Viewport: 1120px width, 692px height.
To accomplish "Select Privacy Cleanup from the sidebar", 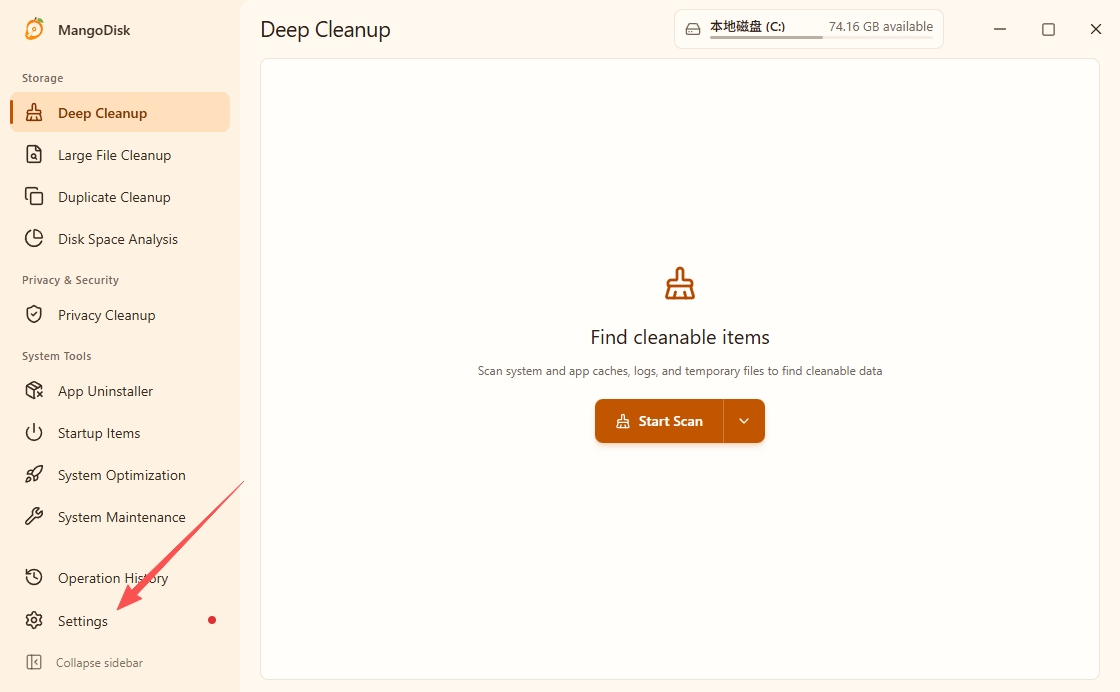I will click(120, 315).
